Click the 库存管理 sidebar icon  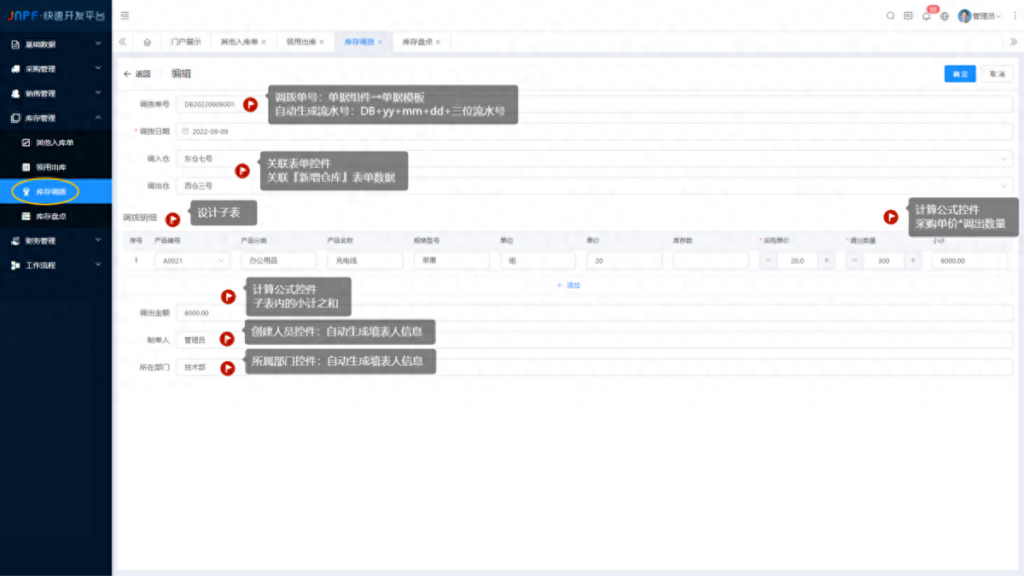(x=15, y=118)
